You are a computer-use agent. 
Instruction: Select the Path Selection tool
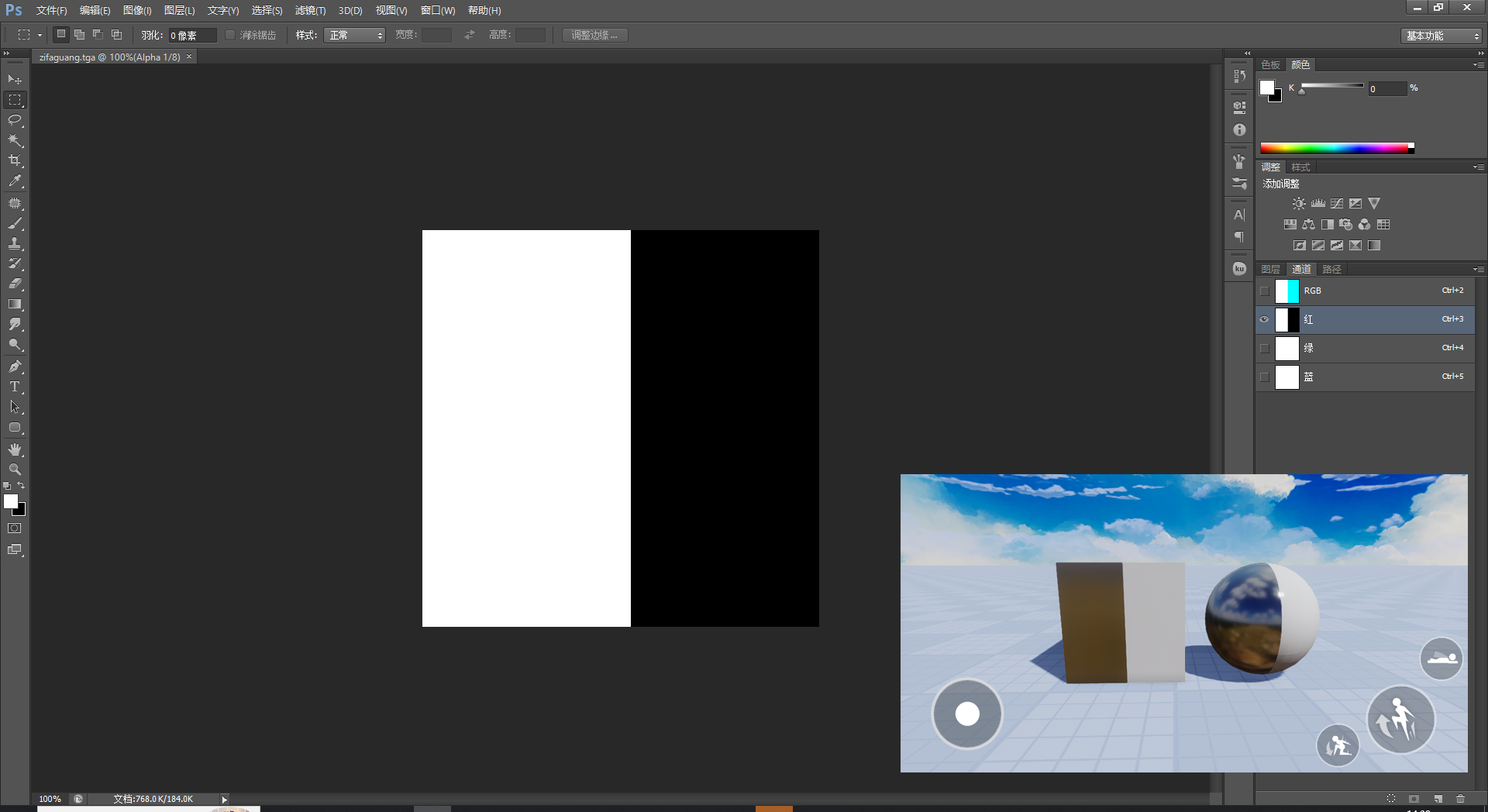(x=15, y=407)
